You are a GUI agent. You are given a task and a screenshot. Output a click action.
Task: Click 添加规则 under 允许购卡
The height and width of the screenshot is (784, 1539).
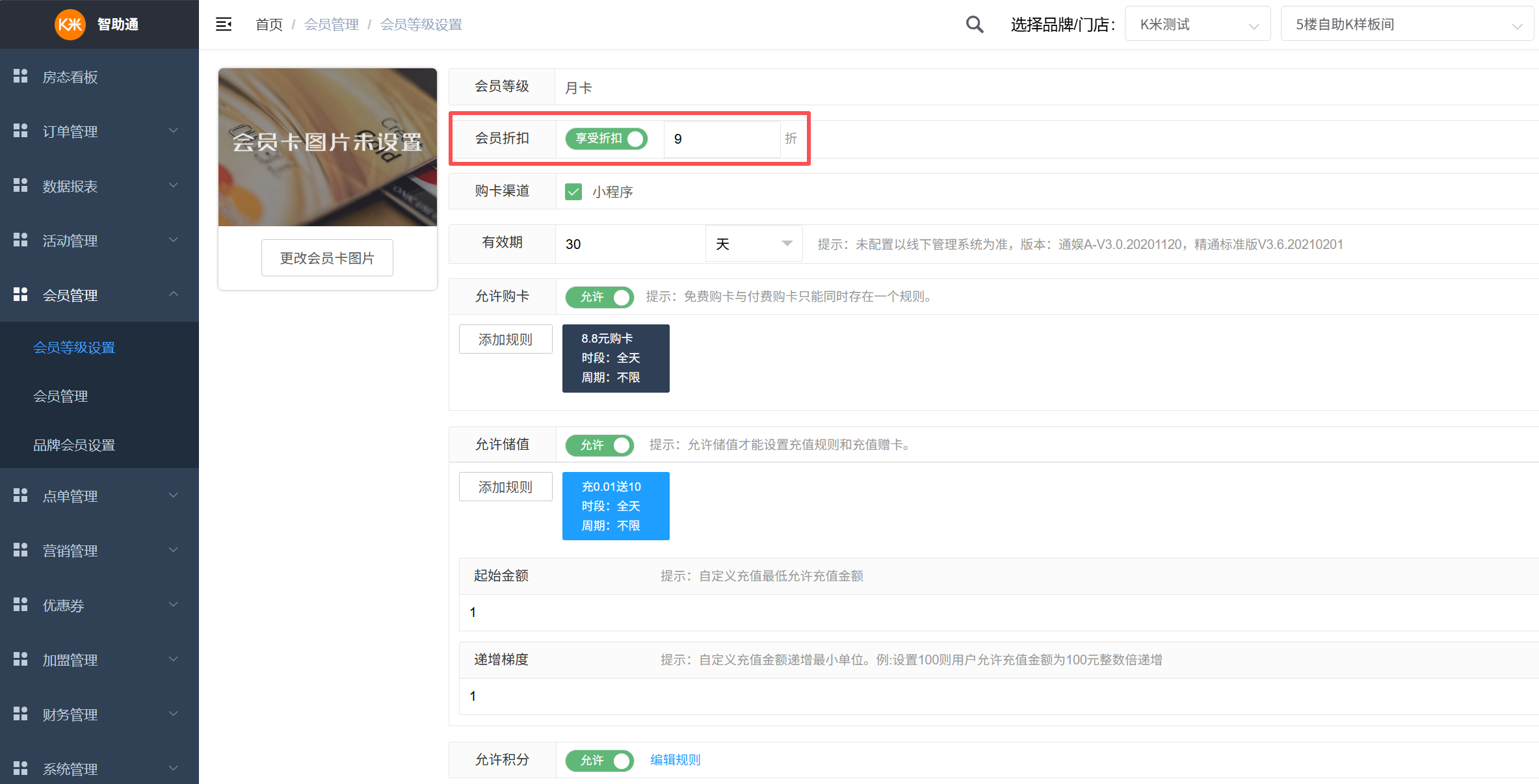point(506,339)
